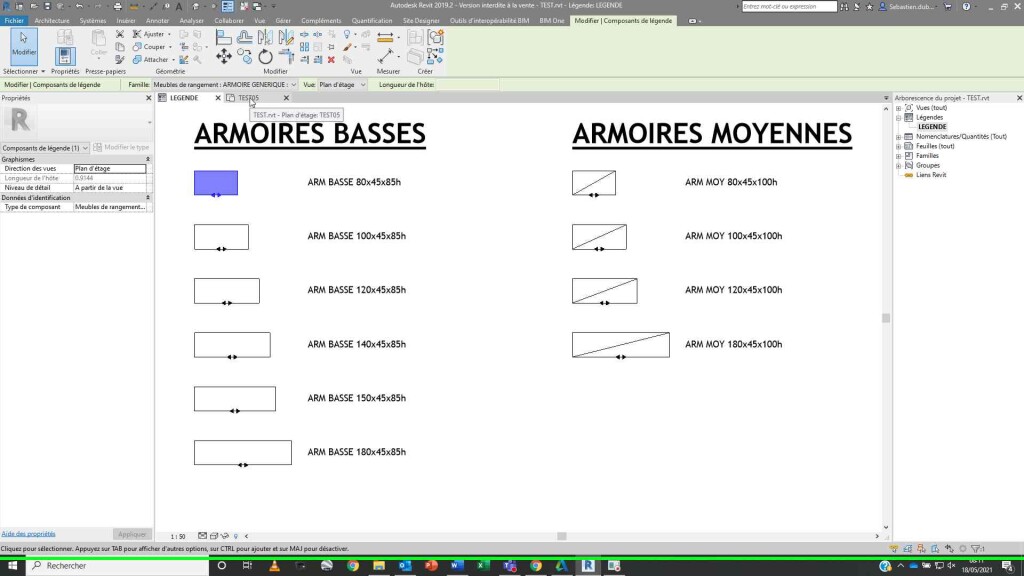Click the 1:50 view scale control
Screen dimensions: 1024x576
pos(178,536)
